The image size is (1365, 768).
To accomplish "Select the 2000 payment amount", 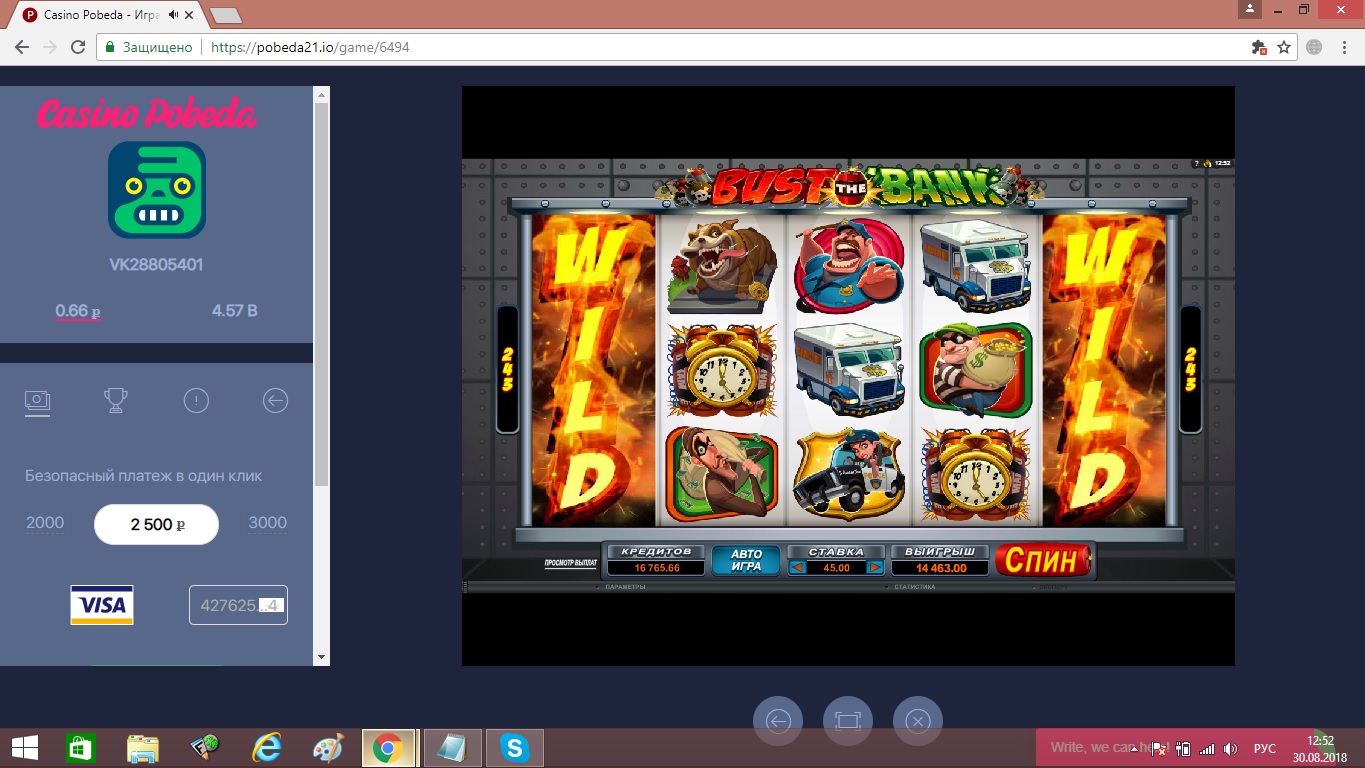I will click(x=45, y=523).
